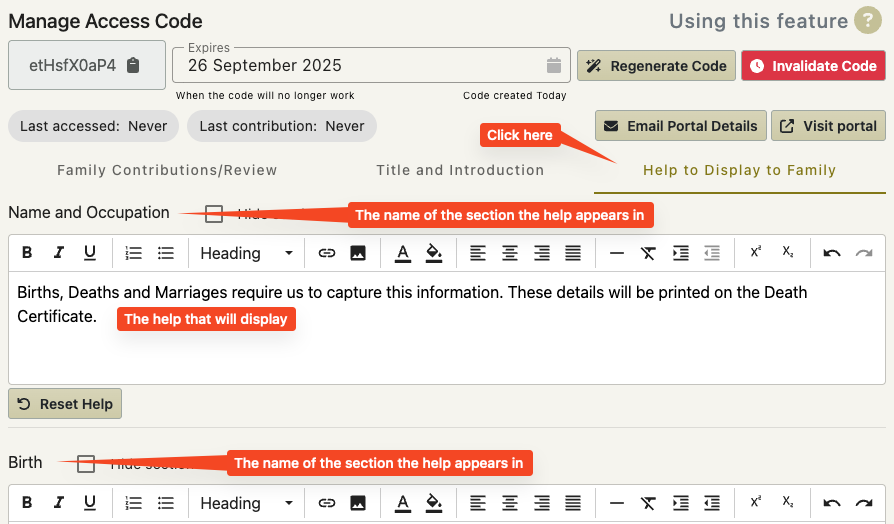Toggle Underline in Name and Occupation editor
The width and height of the screenshot is (894, 524).
click(x=90, y=253)
